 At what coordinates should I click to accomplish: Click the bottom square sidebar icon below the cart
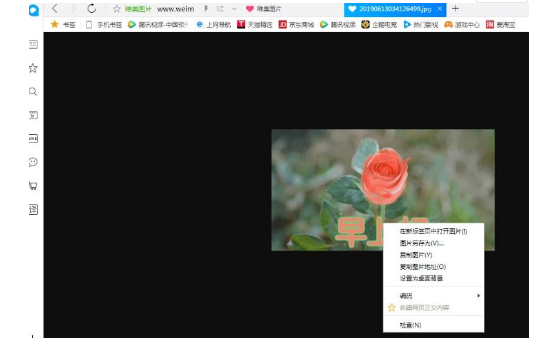(x=33, y=209)
